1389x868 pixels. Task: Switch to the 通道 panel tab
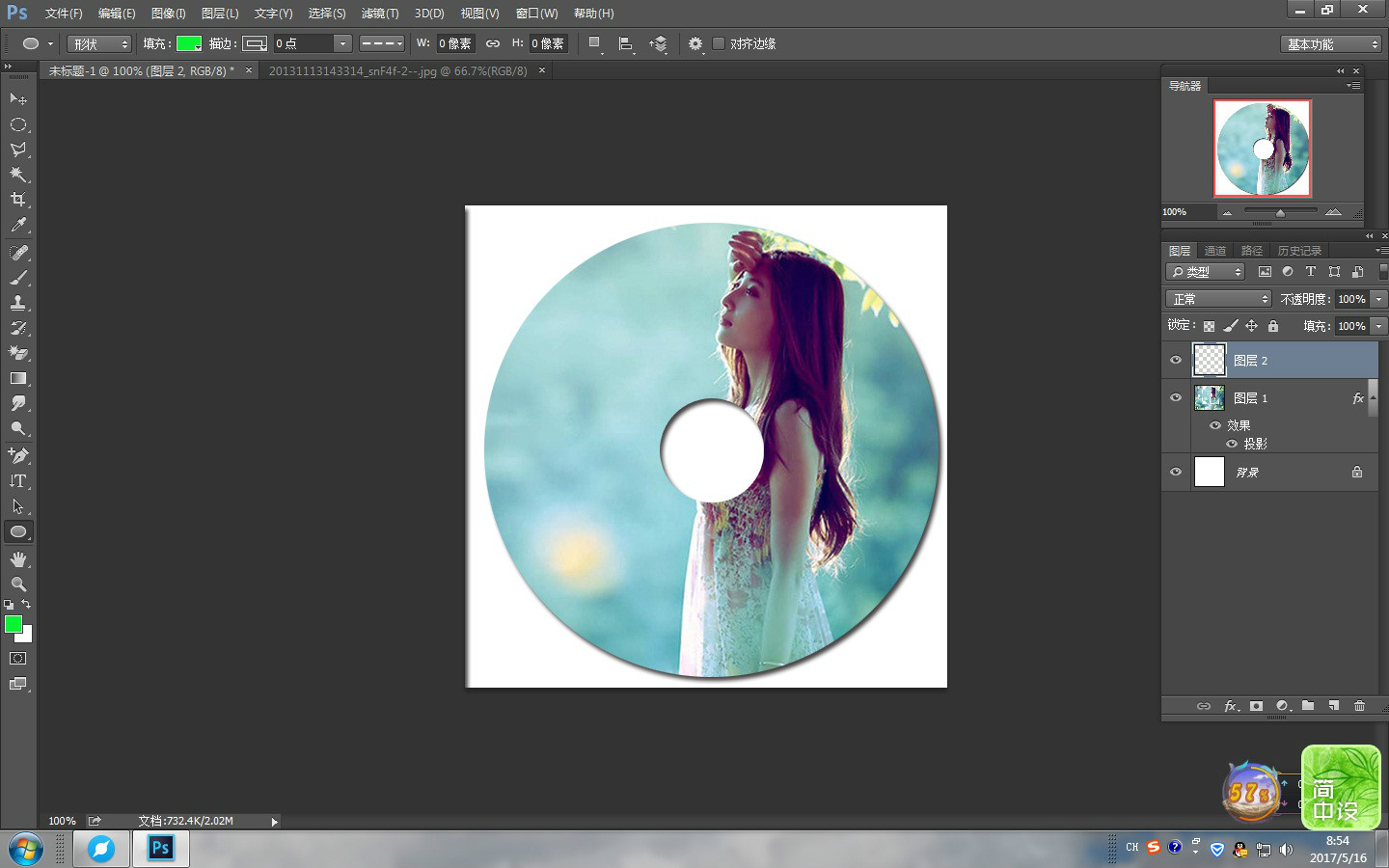1215,251
